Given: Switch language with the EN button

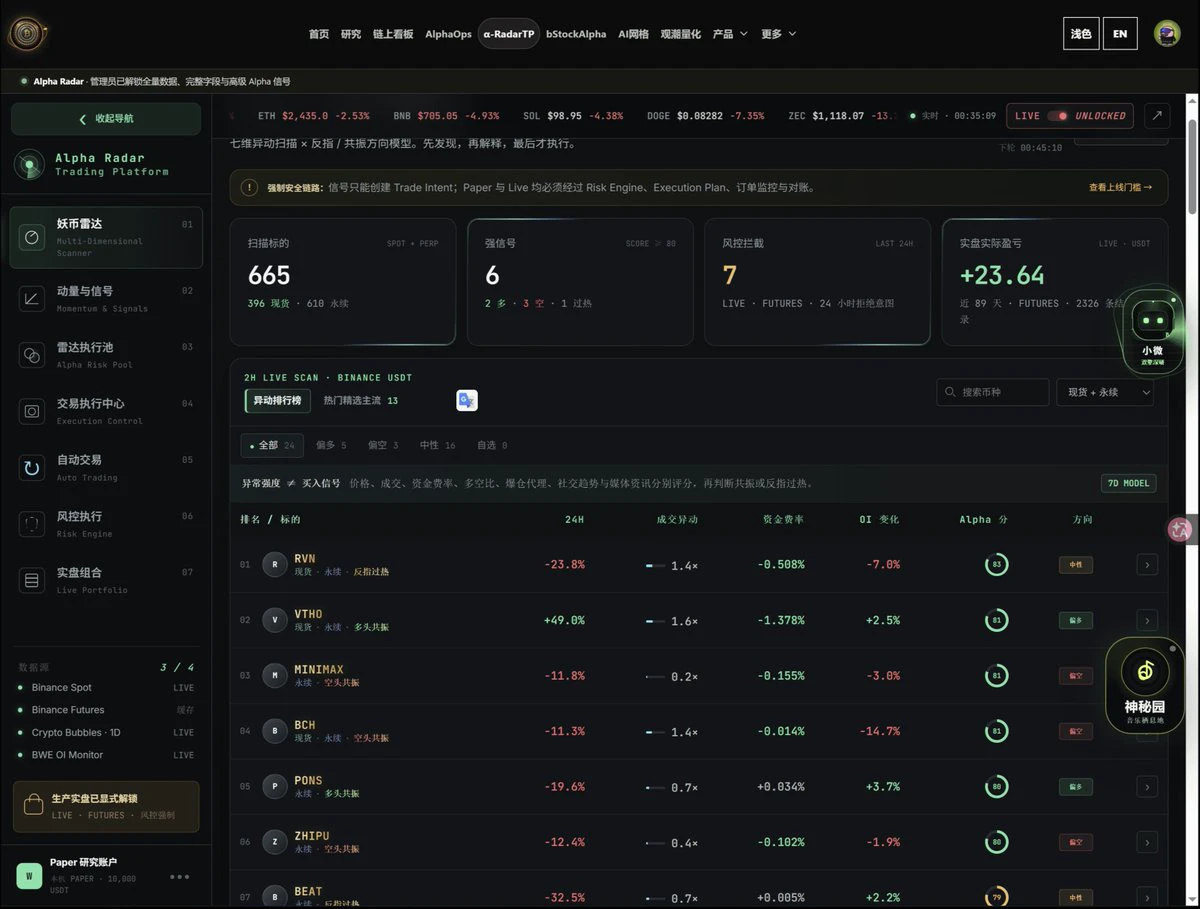Looking at the screenshot, I should pos(1120,34).
